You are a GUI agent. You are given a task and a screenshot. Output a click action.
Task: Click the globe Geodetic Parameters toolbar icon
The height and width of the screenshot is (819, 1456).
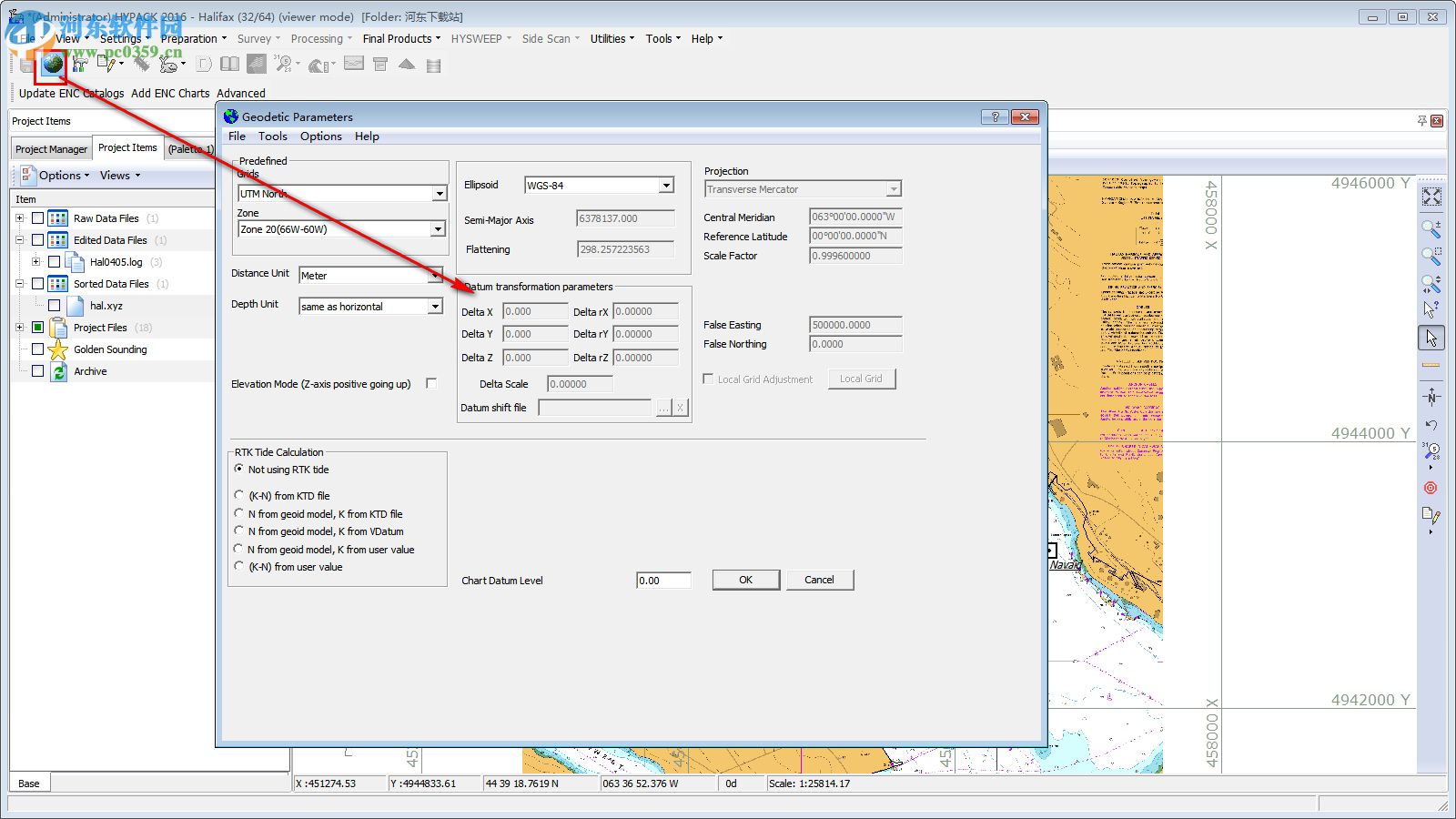click(x=53, y=64)
